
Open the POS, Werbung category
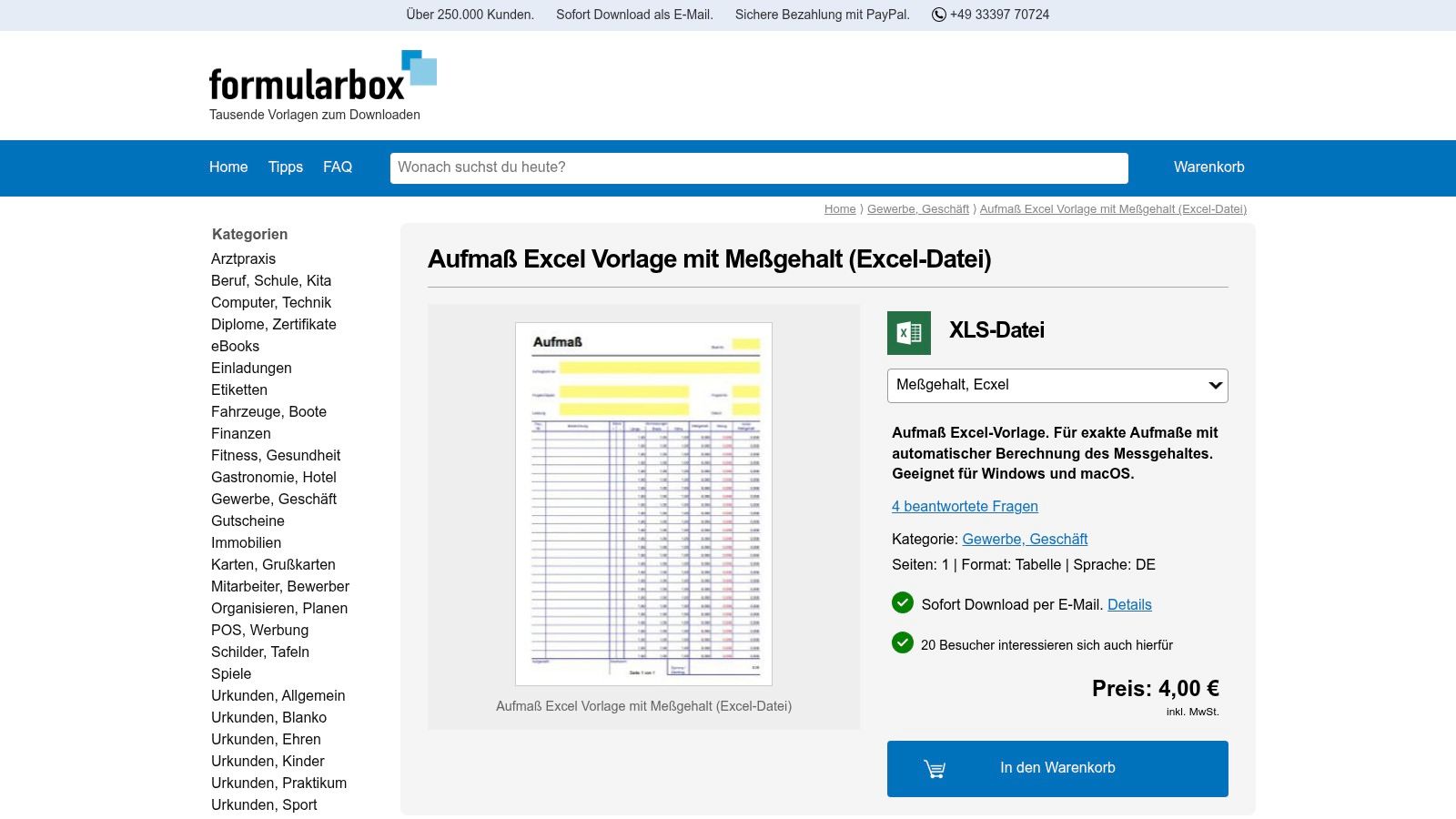click(x=259, y=631)
